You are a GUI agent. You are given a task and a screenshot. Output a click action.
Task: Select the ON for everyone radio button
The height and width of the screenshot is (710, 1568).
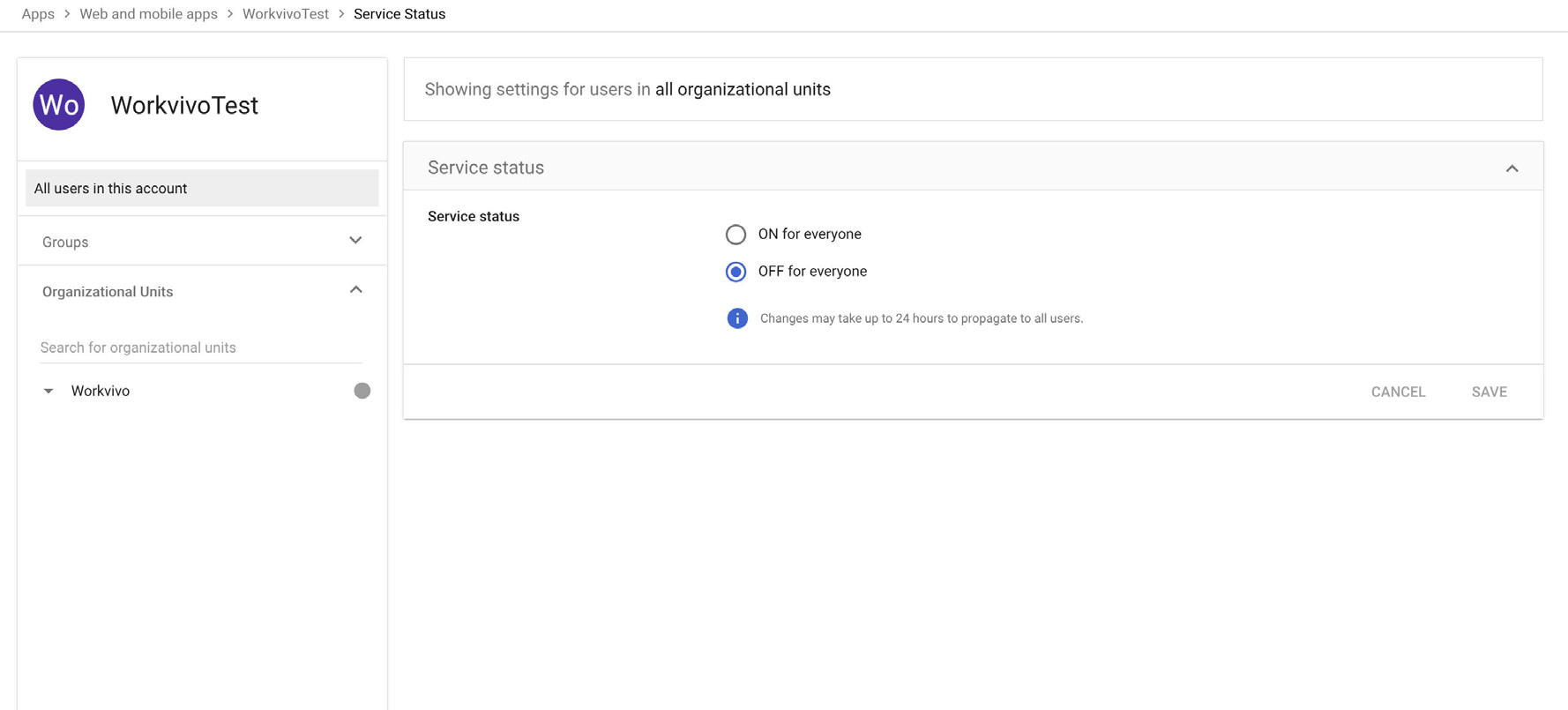pos(735,235)
